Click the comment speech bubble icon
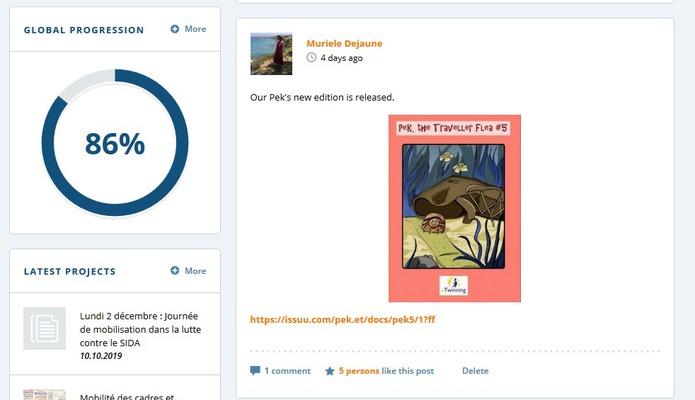Viewport: 695px width, 400px height. pyautogui.click(x=255, y=371)
